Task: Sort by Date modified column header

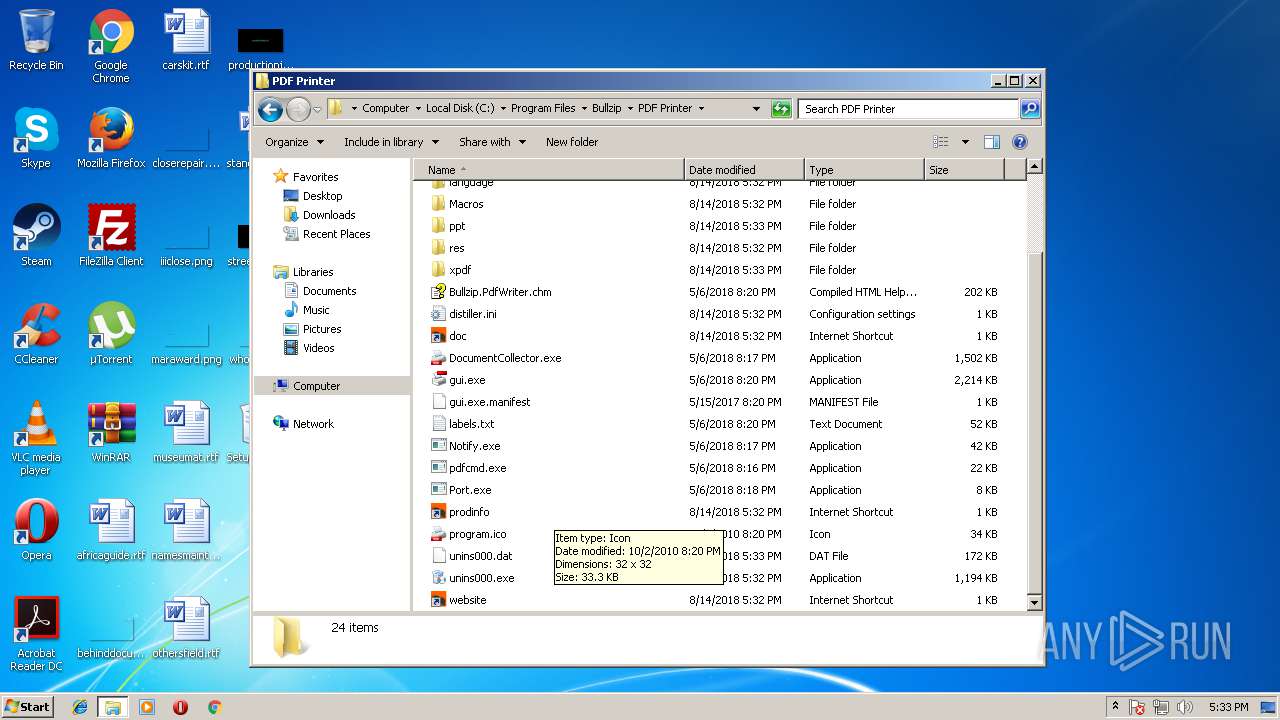Action: tap(744, 170)
